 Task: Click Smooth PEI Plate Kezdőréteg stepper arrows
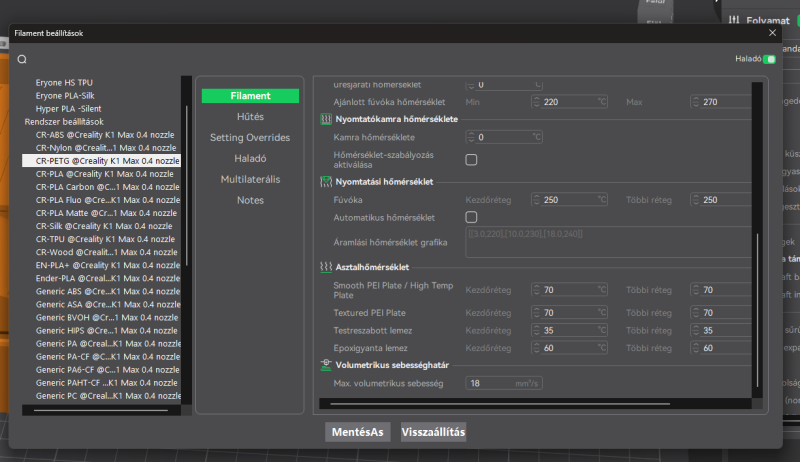pyautogui.click(x=536, y=290)
